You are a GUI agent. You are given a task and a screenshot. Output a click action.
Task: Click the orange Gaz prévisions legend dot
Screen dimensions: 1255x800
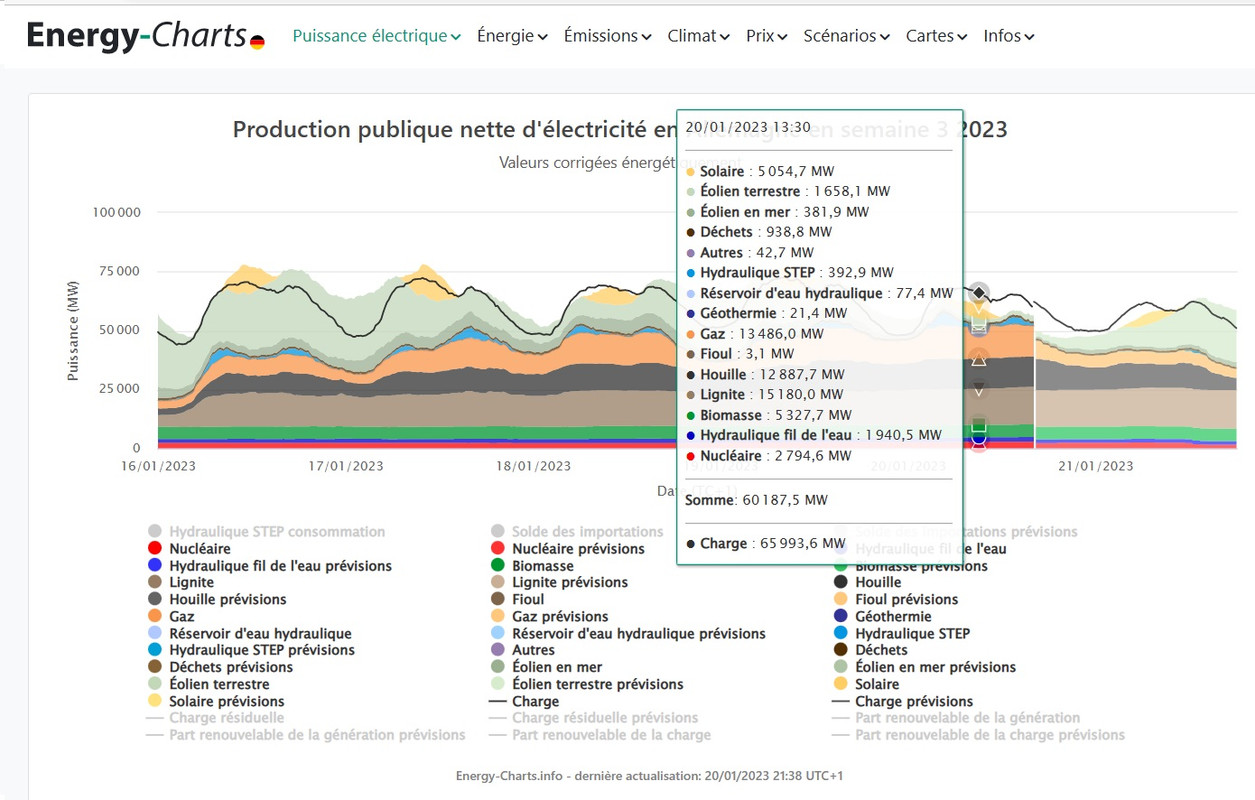498,616
